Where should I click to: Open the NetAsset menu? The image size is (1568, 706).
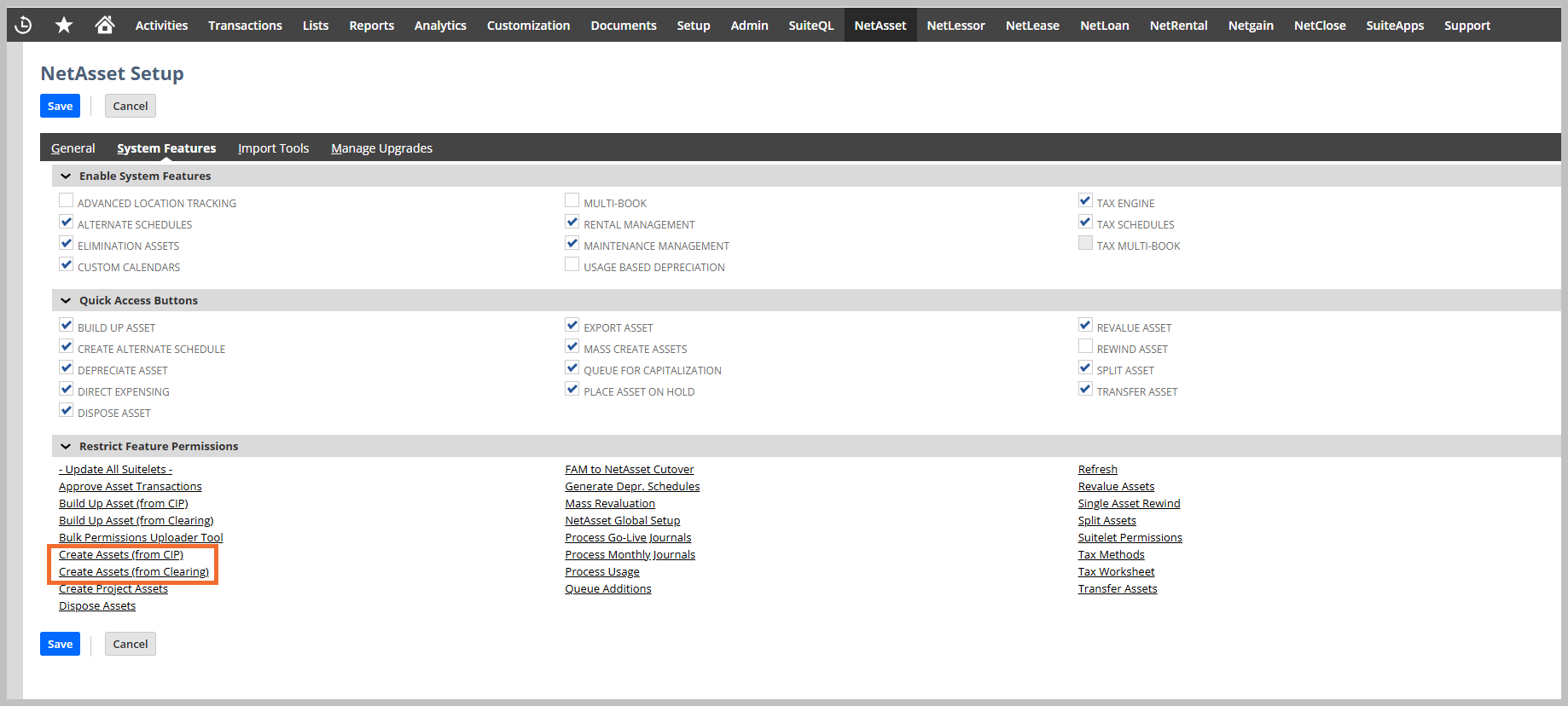(x=880, y=26)
